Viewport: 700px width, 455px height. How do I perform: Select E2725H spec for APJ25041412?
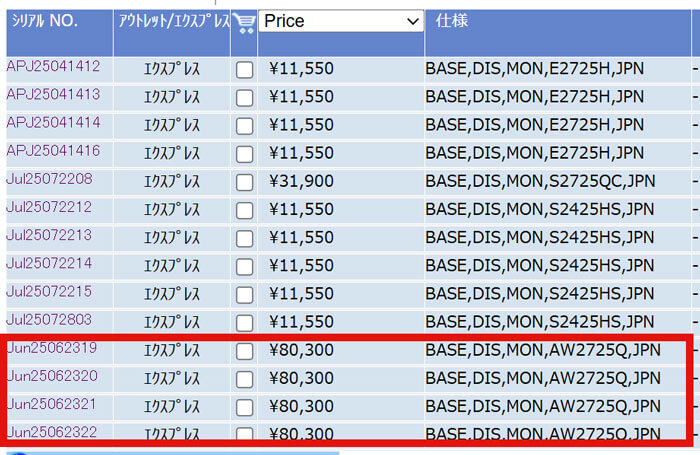point(534,69)
